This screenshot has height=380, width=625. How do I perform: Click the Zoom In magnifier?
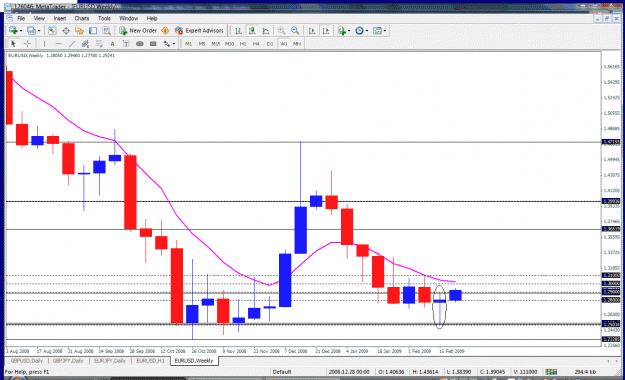point(281,31)
